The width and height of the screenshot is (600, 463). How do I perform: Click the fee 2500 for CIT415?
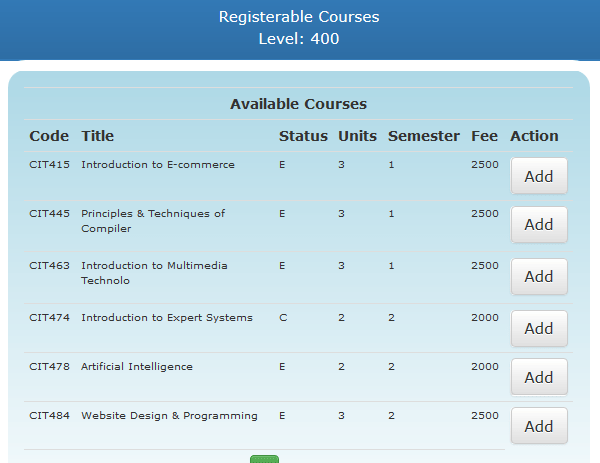coord(485,165)
